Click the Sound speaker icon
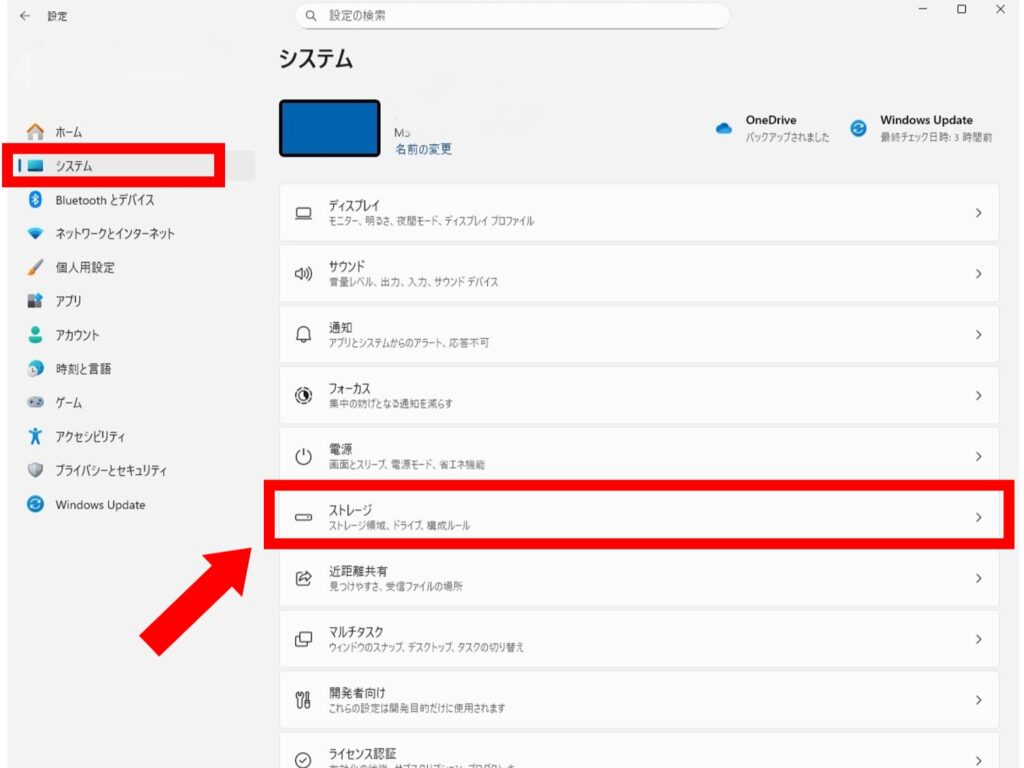Image resolution: width=1024 pixels, height=768 pixels. tap(303, 274)
